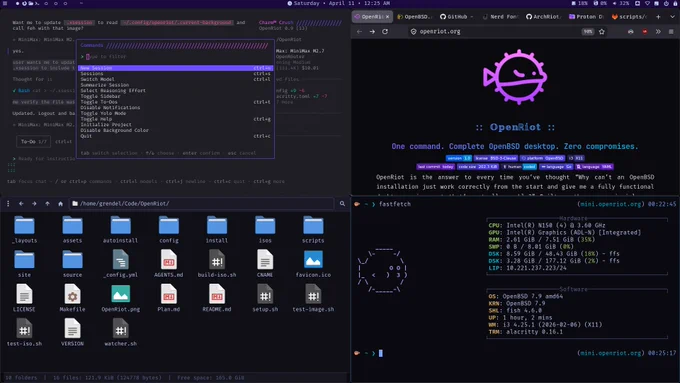Open a new browser tab
Viewport: 680px width, 383px height.
658,16
